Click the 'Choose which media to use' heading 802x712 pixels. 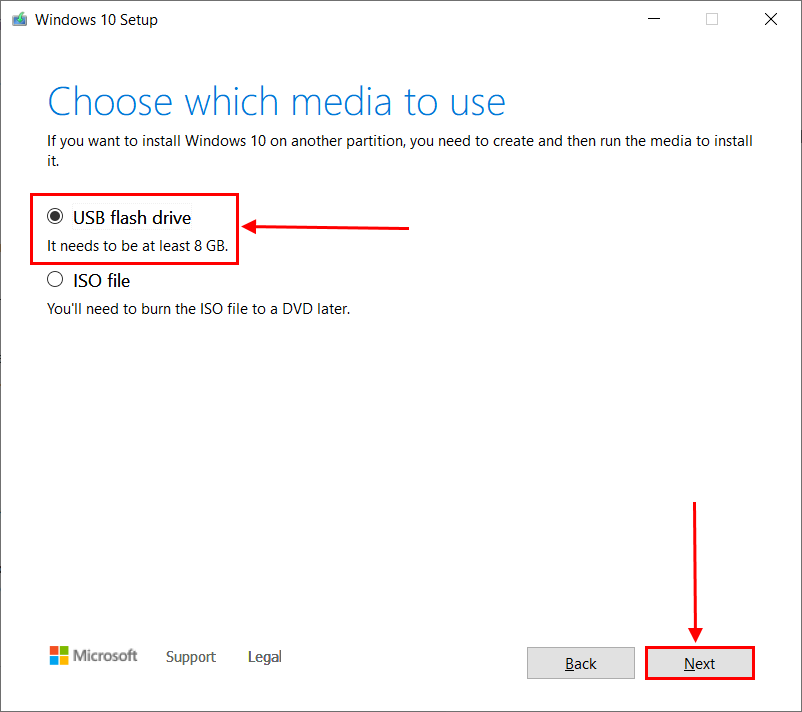(276, 102)
